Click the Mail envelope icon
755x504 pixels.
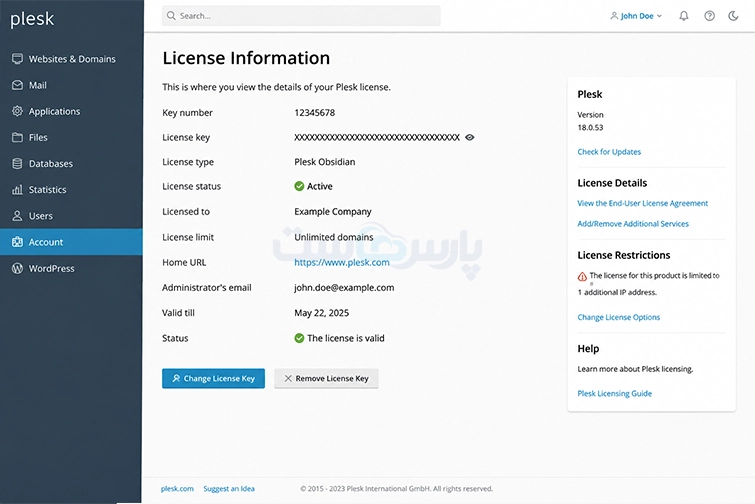[17, 85]
